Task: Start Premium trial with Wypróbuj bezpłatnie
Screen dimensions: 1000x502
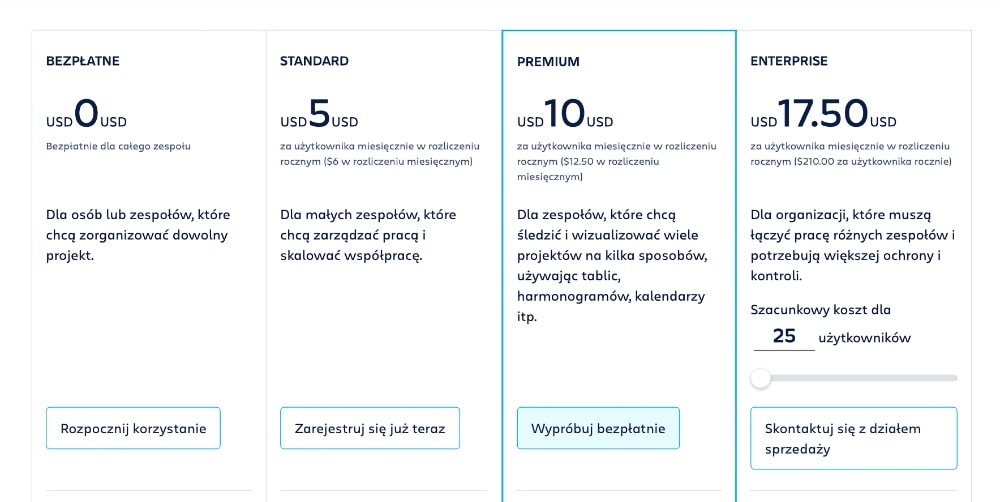Action: 598,428
